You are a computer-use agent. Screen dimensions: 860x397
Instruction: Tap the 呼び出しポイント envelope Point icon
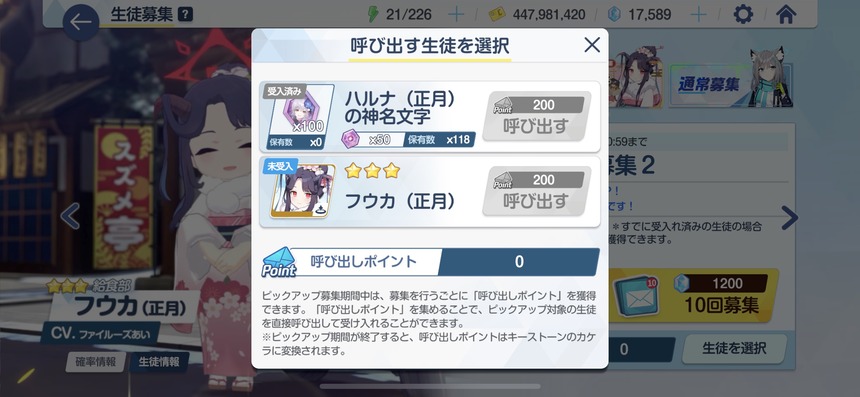pyautogui.click(x=279, y=262)
